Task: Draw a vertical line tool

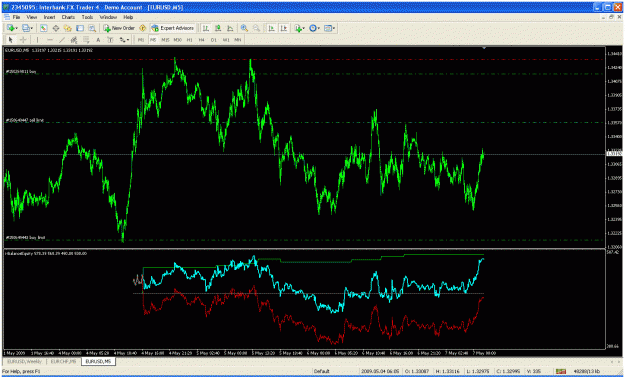Action: (x=37, y=40)
